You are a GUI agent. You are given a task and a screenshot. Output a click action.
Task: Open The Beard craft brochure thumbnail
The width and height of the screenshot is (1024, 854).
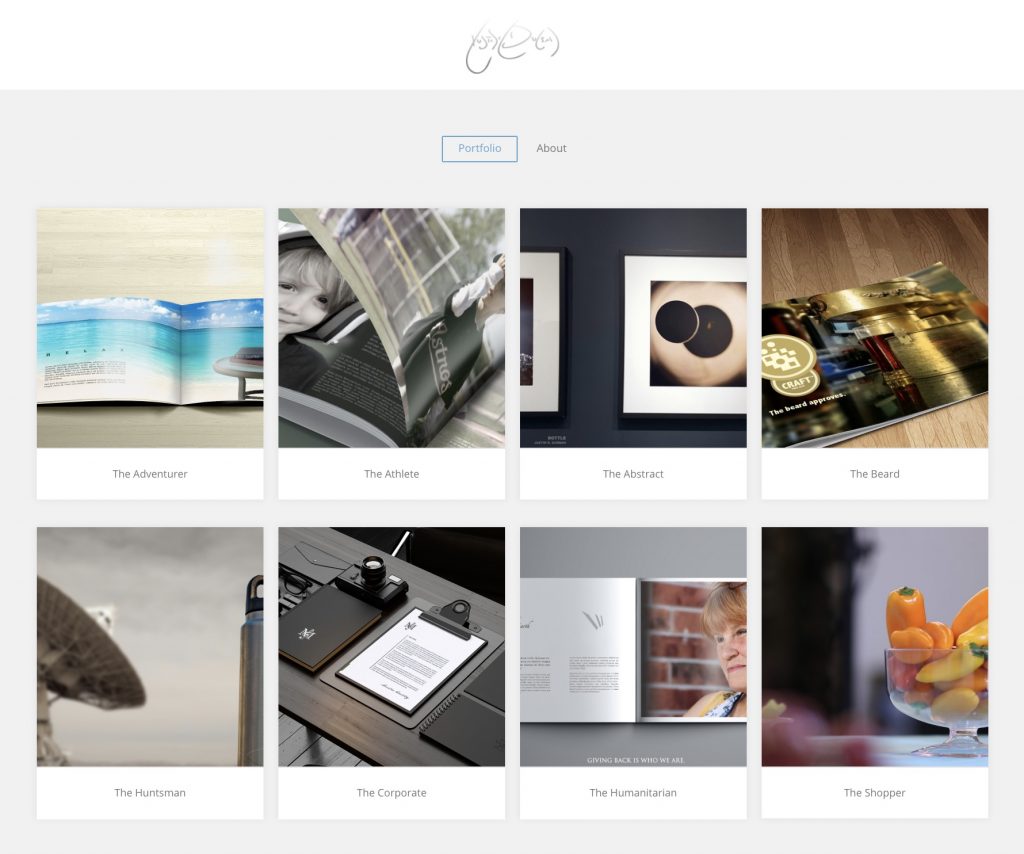tap(875, 328)
